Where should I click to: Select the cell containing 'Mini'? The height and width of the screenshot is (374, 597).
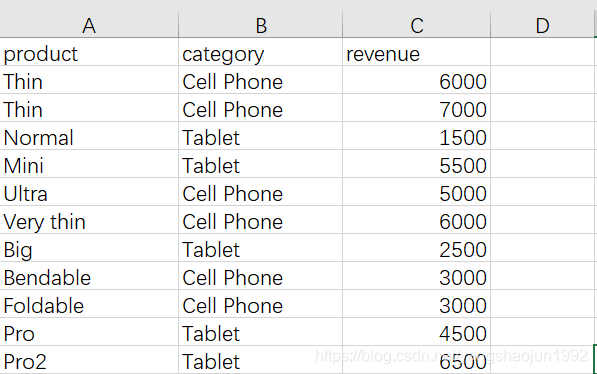pyautogui.click(x=89, y=164)
